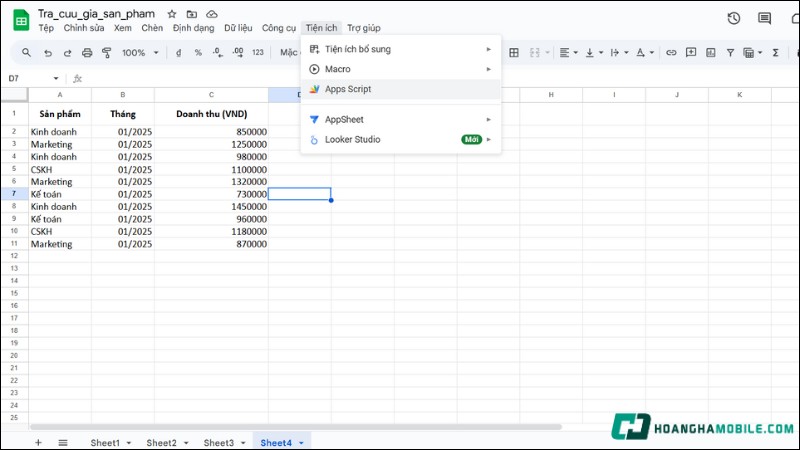This screenshot has height=450, width=800.
Task: Click the horizontal align icon
Action: pyautogui.click(x=564, y=53)
